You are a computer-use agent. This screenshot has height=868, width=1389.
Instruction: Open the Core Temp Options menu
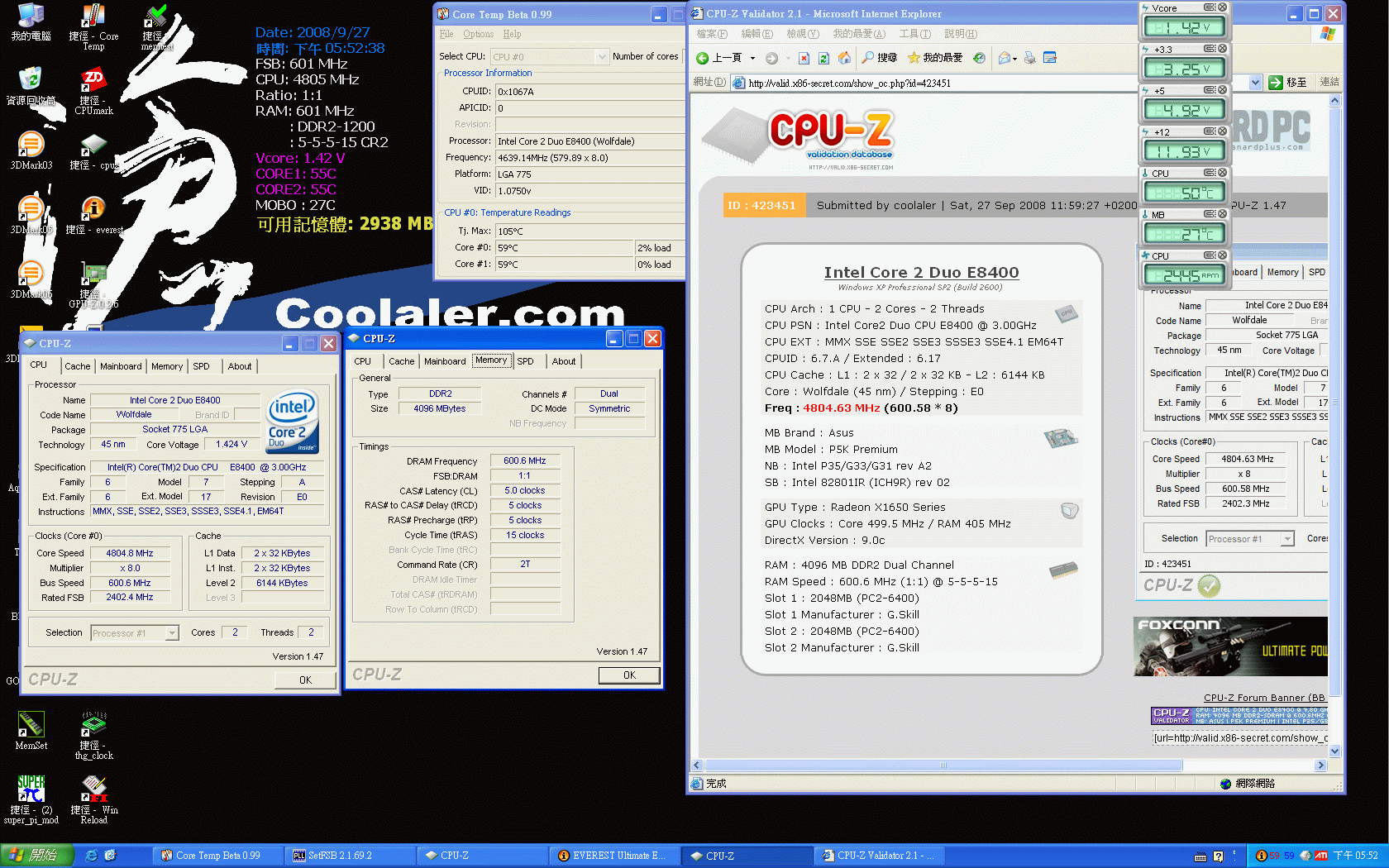(478, 35)
